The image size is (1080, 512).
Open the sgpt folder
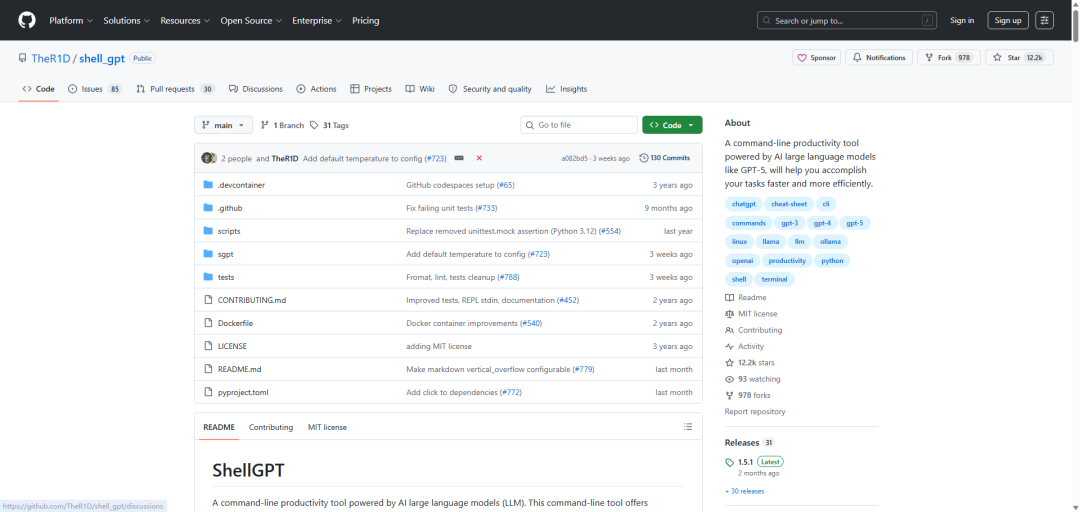coord(225,254)
